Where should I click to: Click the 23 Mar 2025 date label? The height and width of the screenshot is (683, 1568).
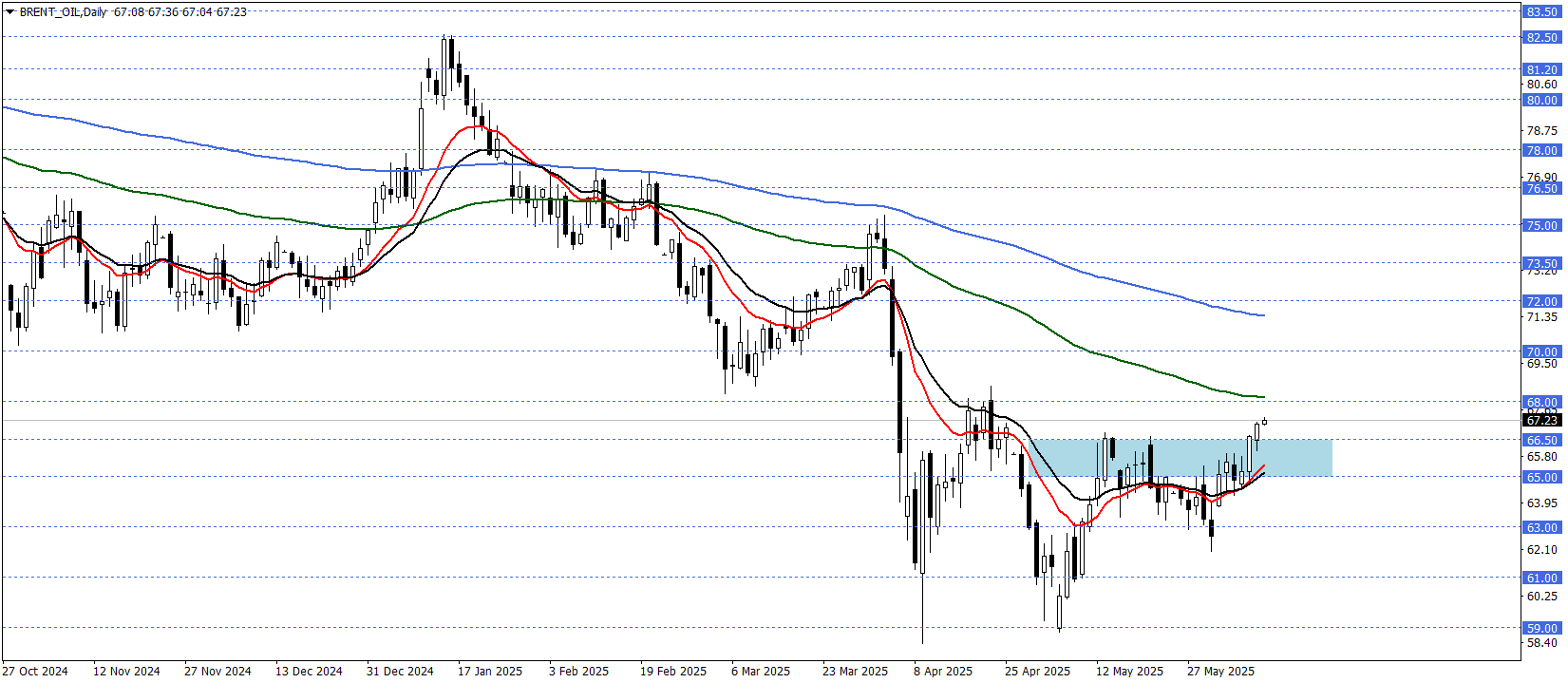856,671
